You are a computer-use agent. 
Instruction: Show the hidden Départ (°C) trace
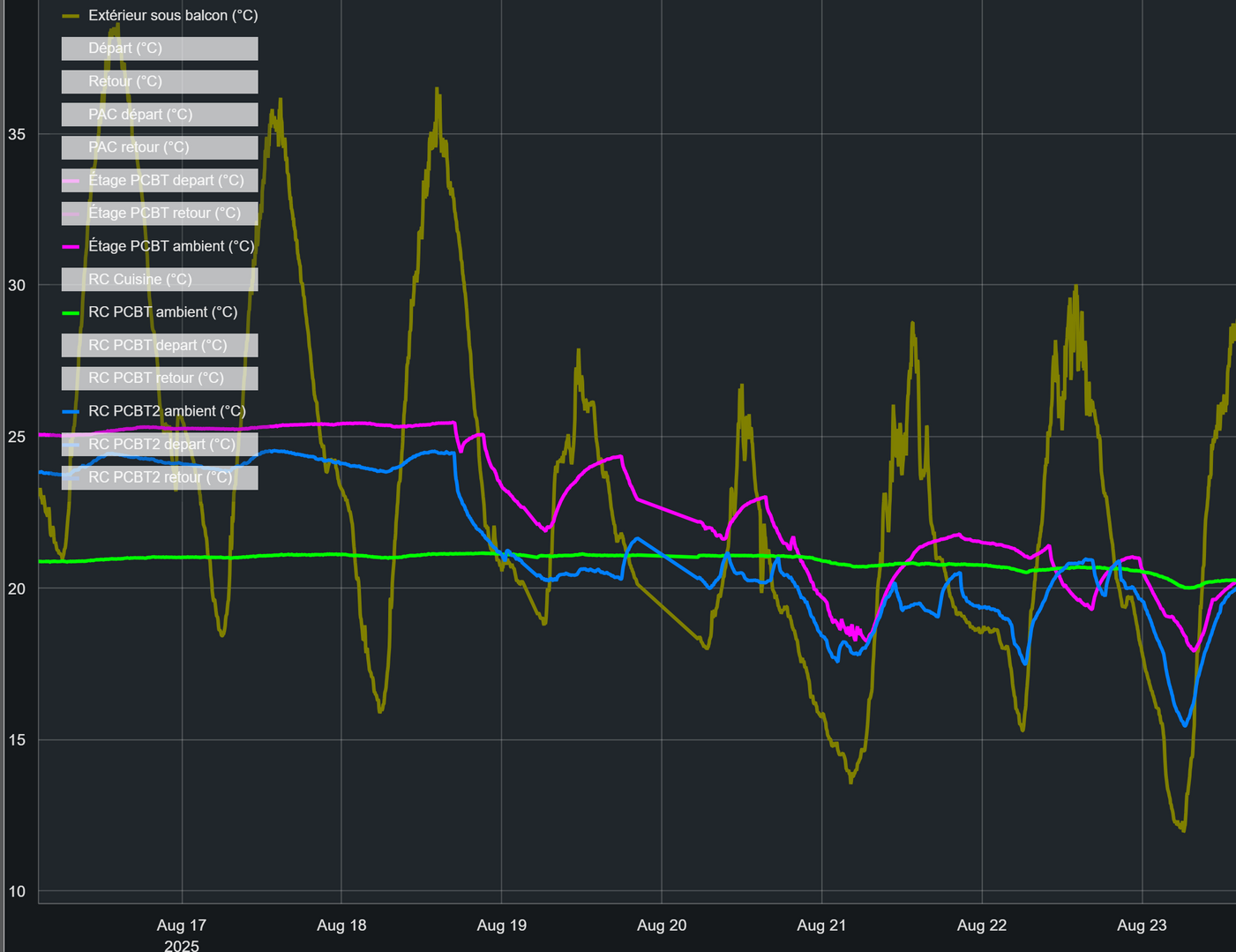pos(125,49)
